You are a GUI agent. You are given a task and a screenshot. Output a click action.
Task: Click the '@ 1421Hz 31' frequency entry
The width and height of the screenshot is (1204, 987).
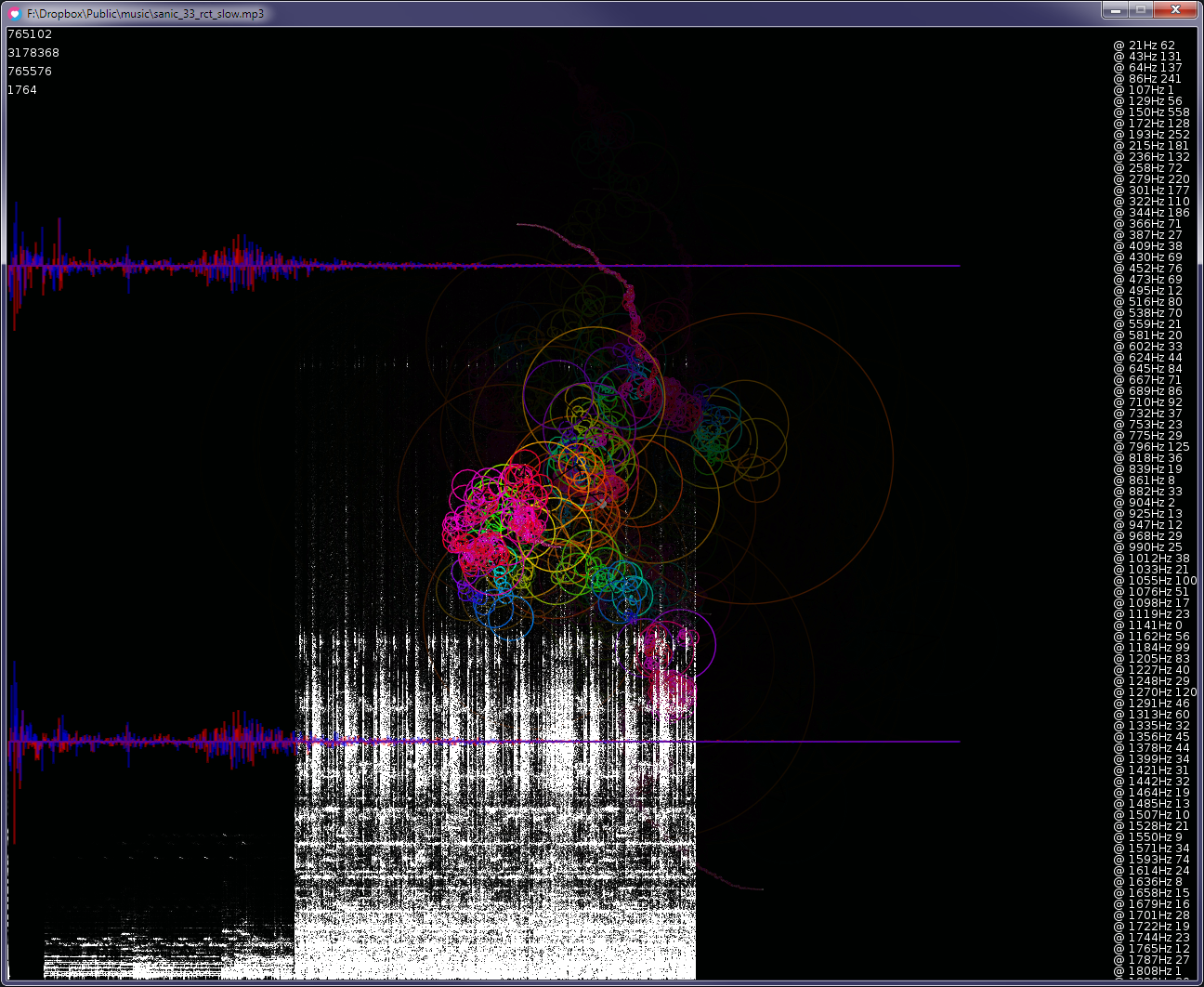1152,770
